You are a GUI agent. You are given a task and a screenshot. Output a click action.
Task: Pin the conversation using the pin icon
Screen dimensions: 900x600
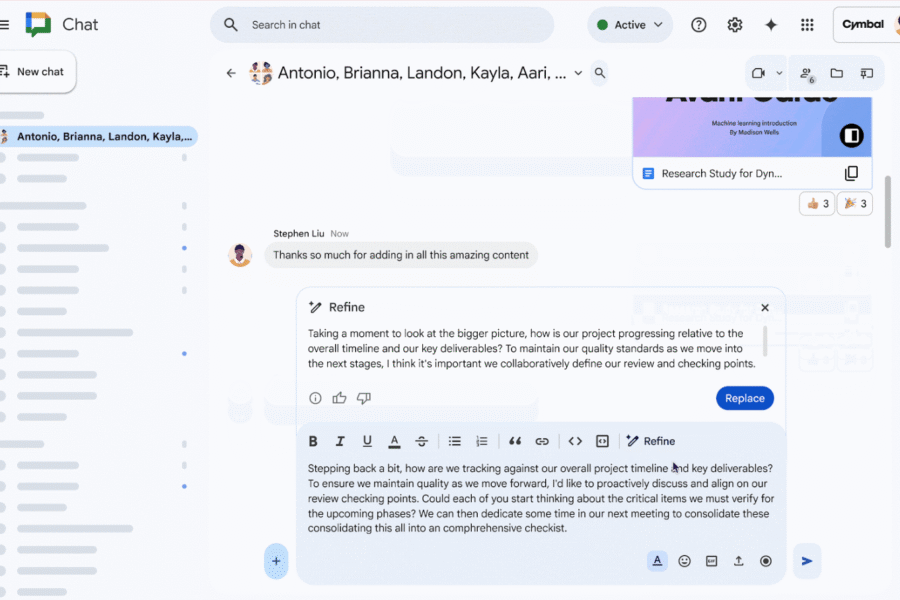(868, 72)
